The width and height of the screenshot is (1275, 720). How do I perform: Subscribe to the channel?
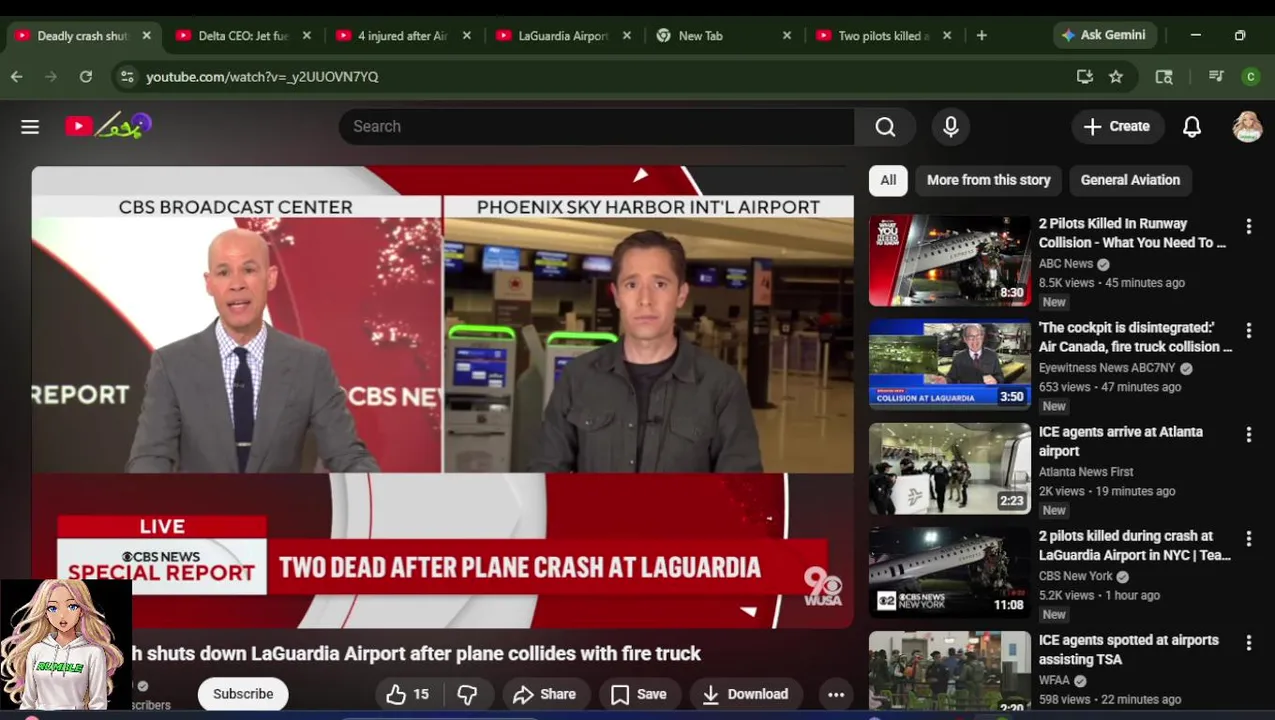click(x=243, y=694)
